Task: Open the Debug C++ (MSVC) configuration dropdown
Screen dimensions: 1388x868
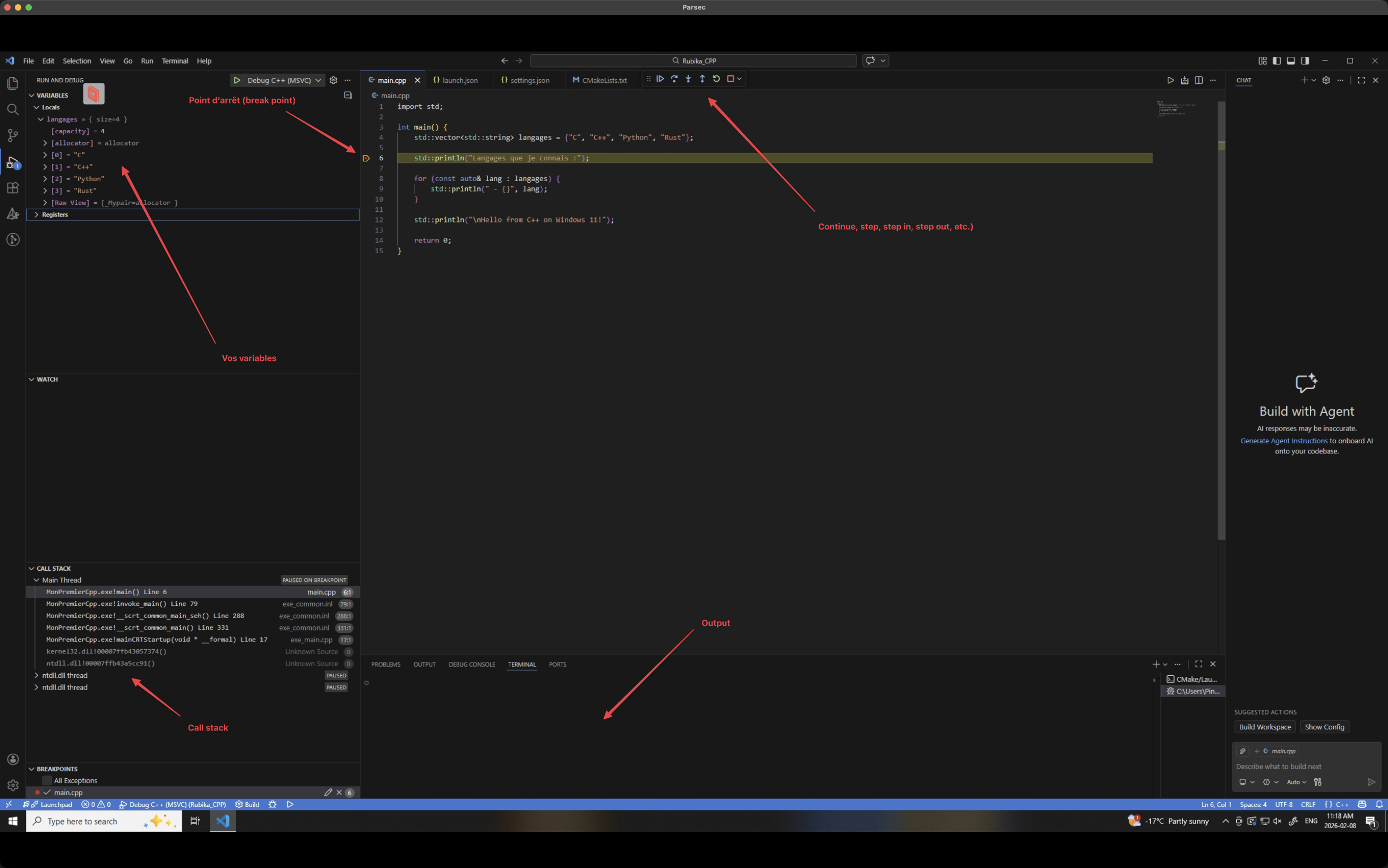Action: click(x=284, y=80)
